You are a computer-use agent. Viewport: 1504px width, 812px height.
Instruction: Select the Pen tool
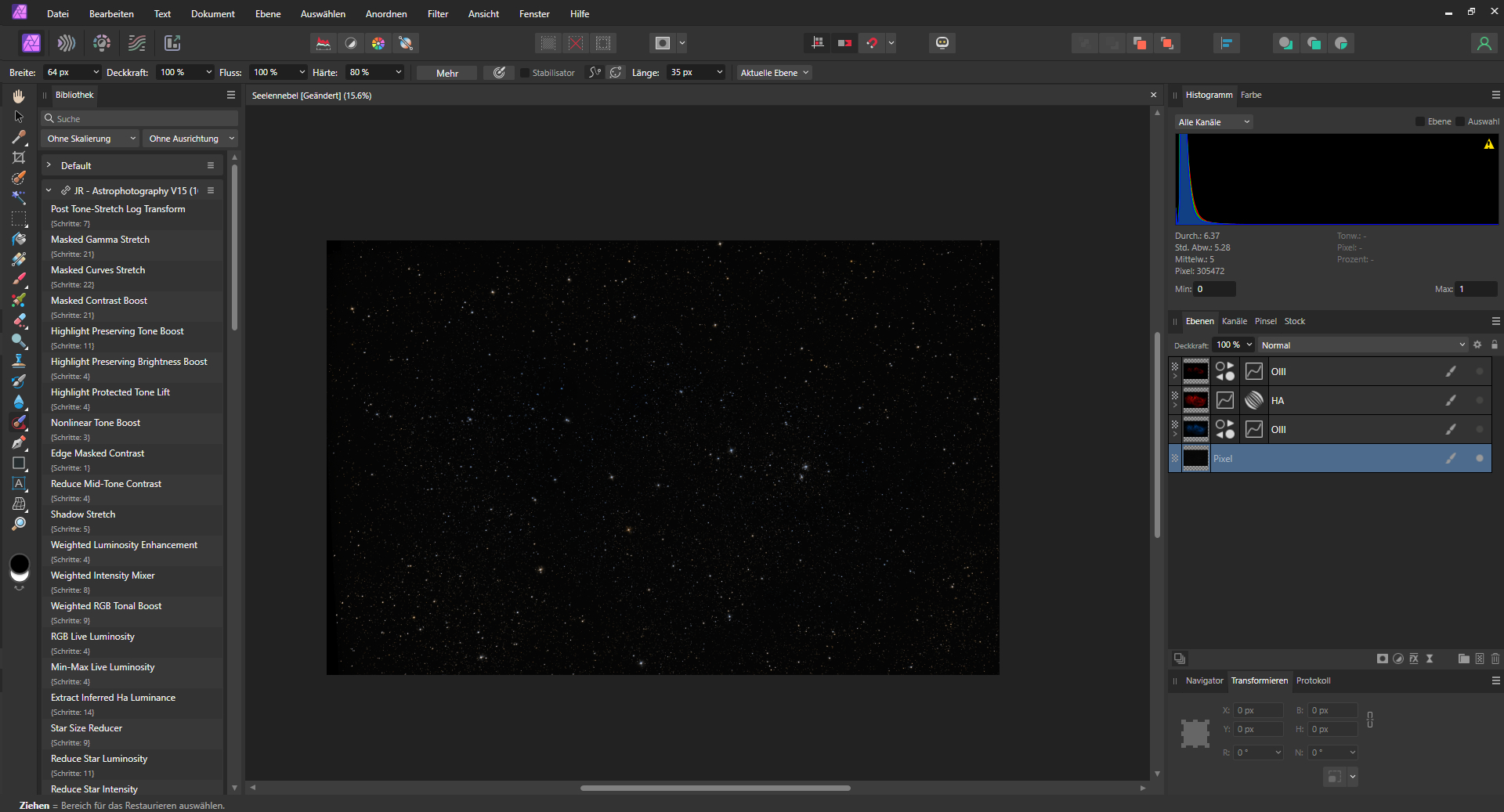[x=19, y=442]
